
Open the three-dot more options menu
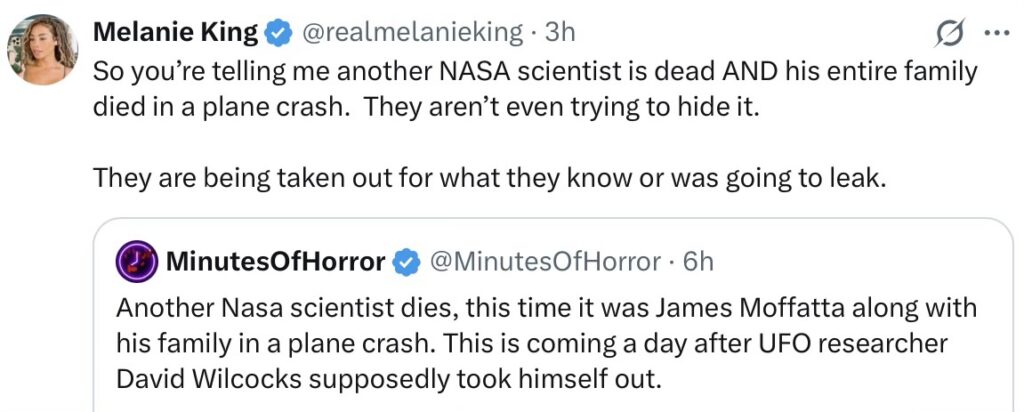[x=996, y=33]
